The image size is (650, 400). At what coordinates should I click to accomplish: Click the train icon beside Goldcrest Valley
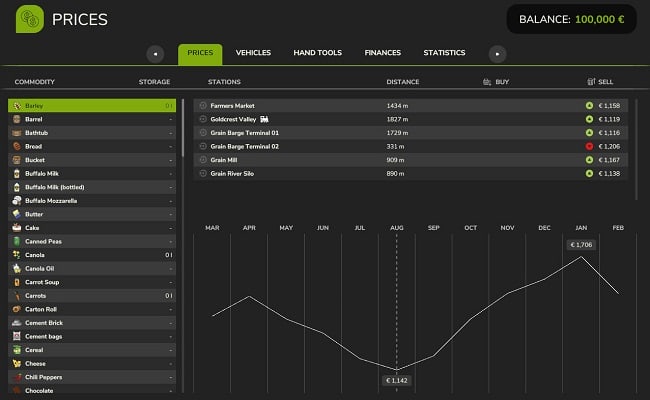pos(265,119)
